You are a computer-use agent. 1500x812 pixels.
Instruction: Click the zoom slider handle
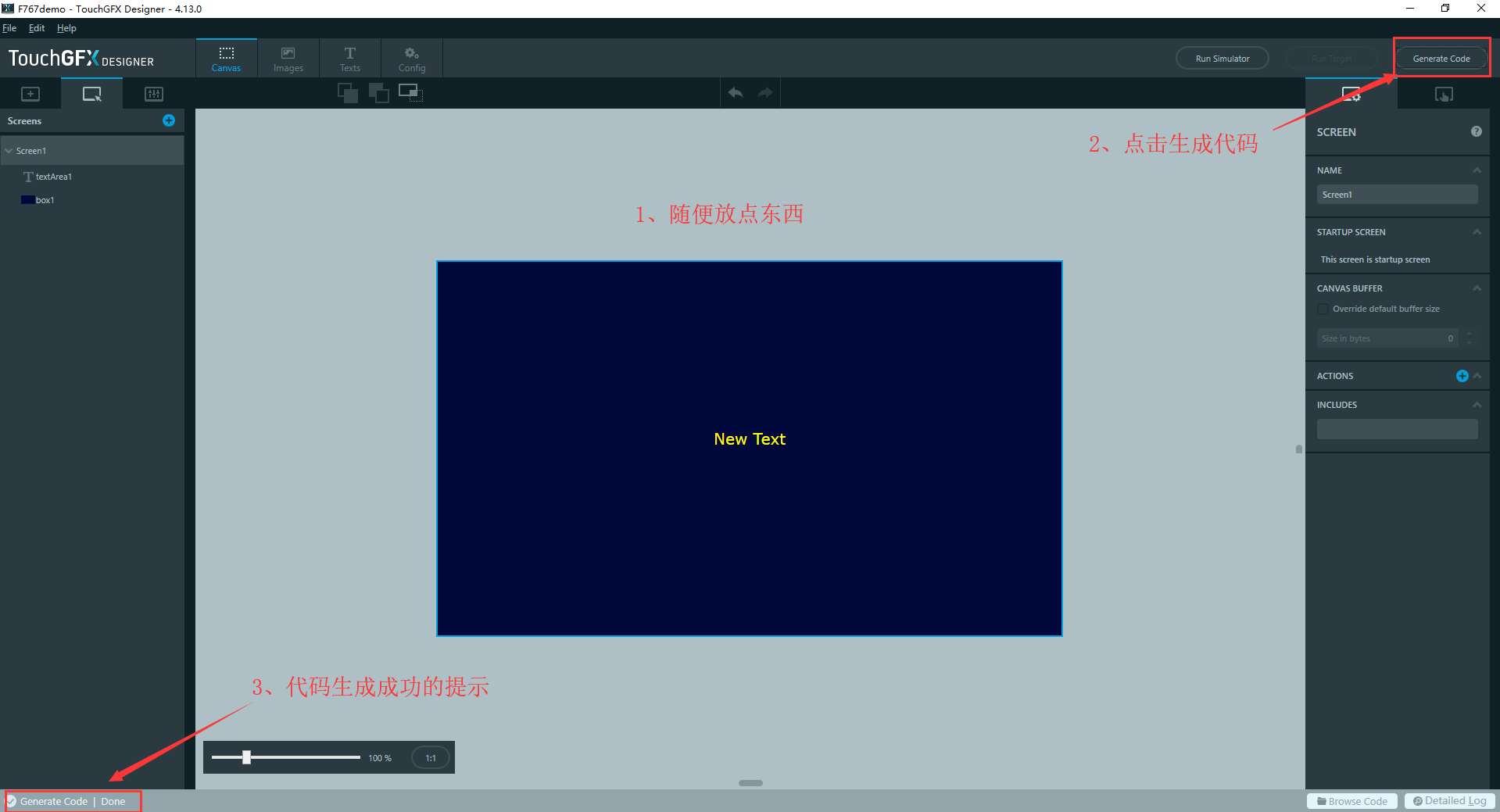[x=246, y=757]
